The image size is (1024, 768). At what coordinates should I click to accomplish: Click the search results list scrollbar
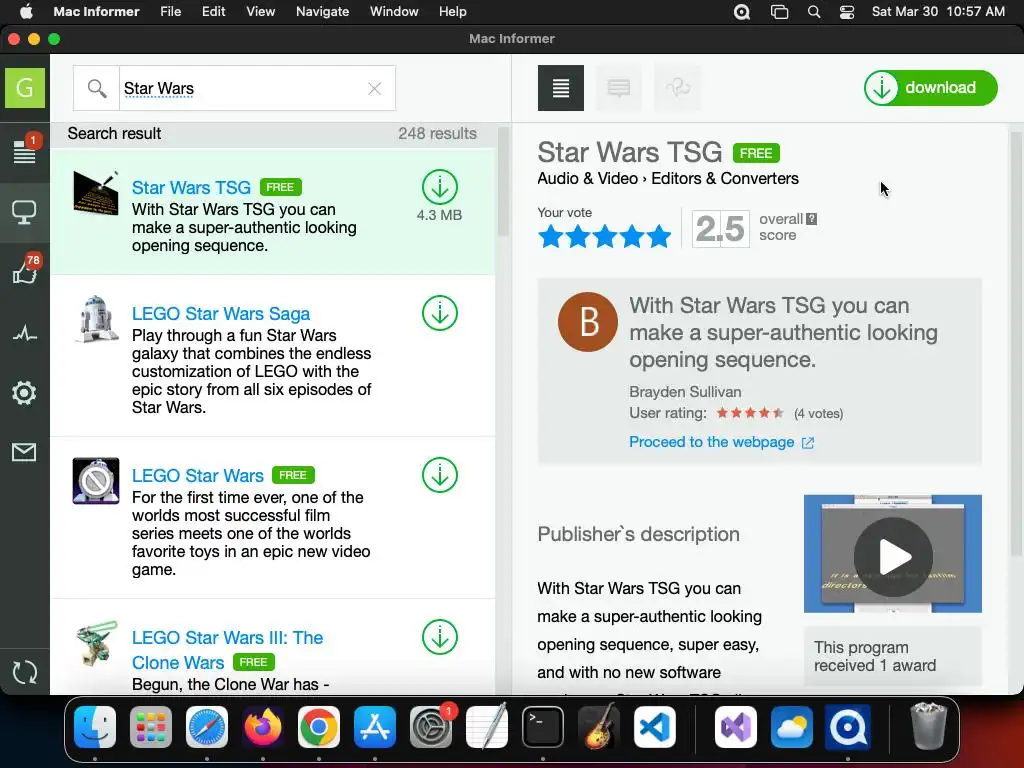(503, 182)
